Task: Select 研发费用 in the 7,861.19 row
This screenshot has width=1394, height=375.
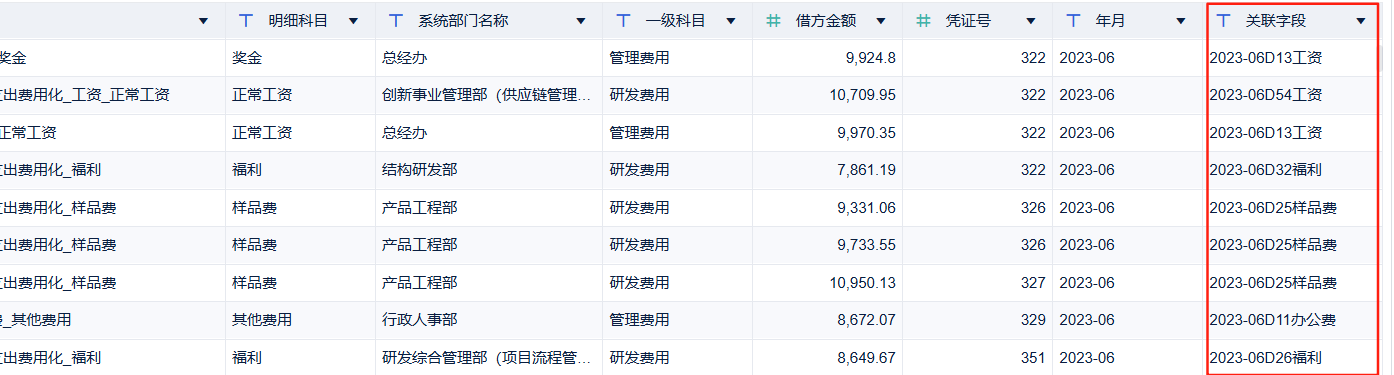Action: coord(639,170)
